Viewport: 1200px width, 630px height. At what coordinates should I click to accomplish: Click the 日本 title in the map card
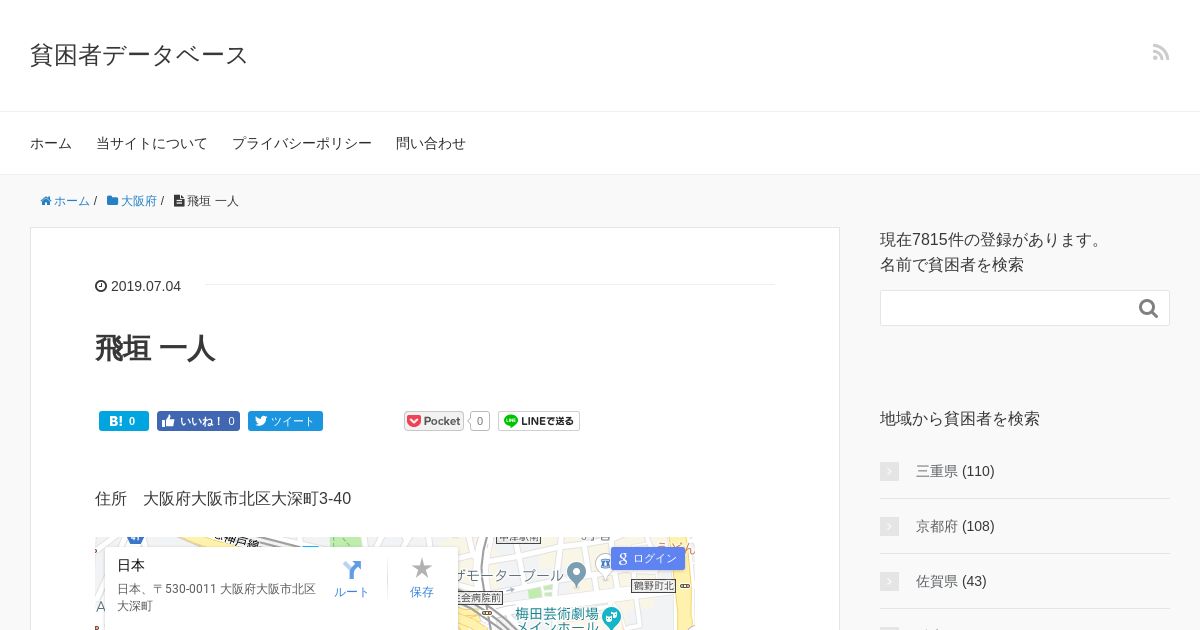(x=131, y=565)
